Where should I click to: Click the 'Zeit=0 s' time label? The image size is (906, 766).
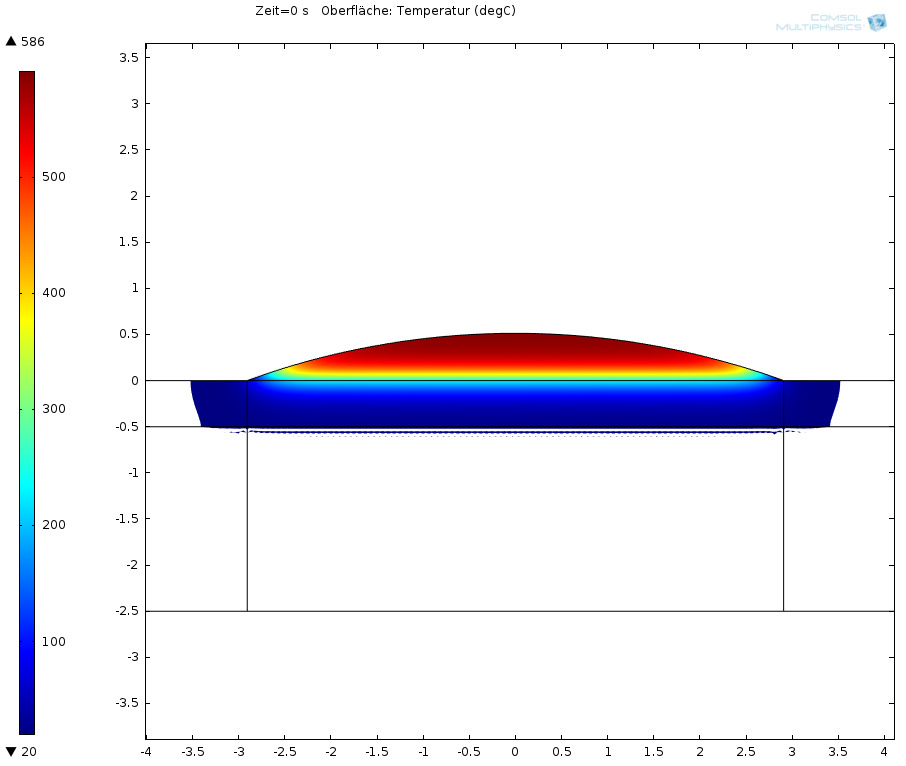tap(282, 11)
